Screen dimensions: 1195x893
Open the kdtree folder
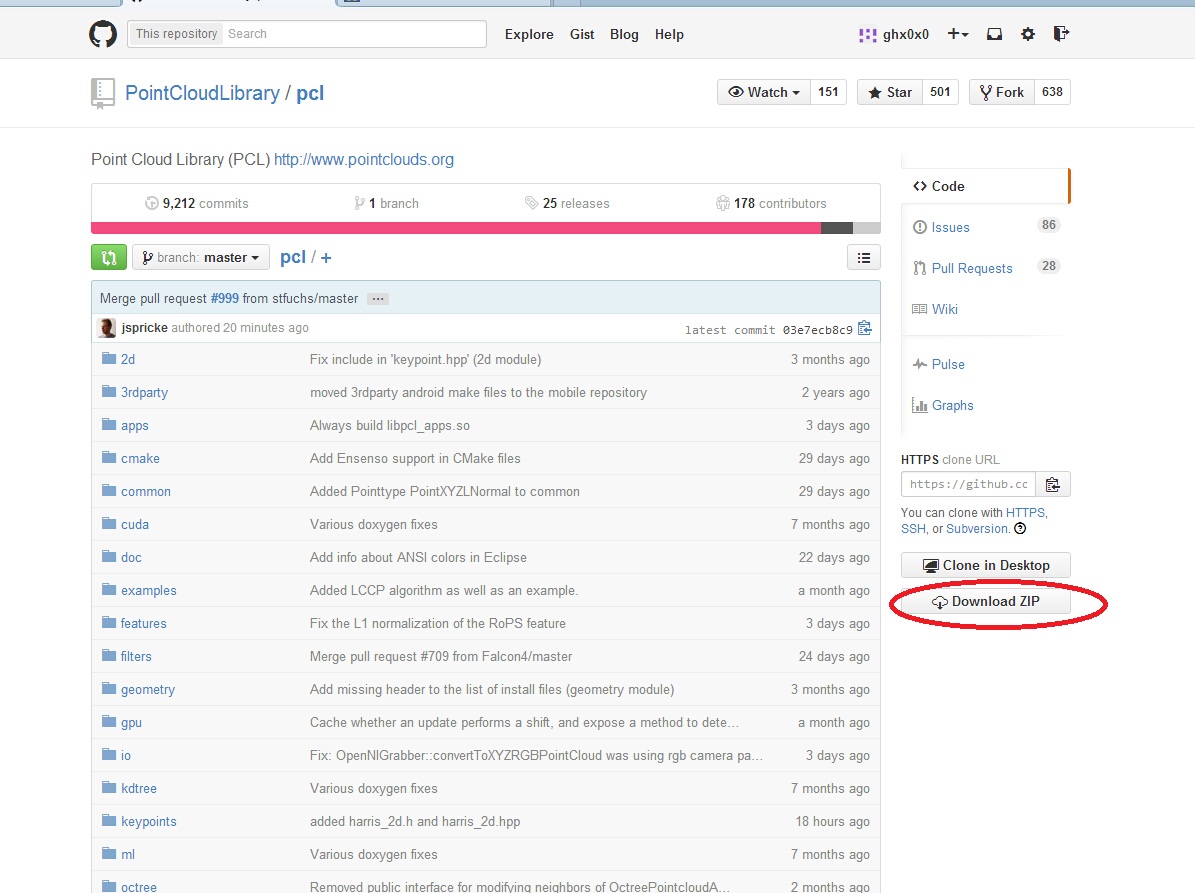139,789
